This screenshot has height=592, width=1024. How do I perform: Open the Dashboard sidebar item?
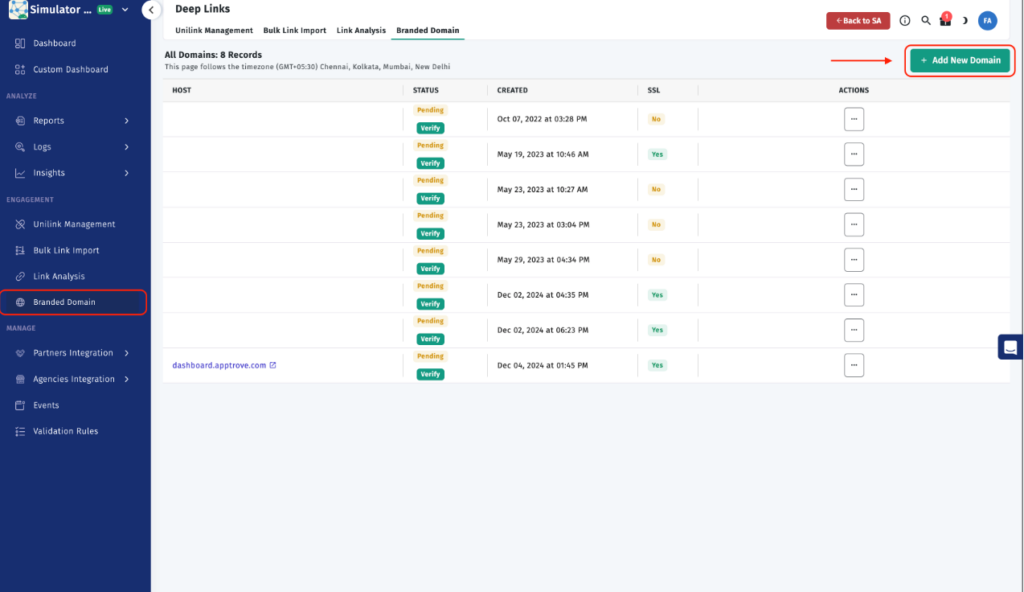[x=54, y=43]
